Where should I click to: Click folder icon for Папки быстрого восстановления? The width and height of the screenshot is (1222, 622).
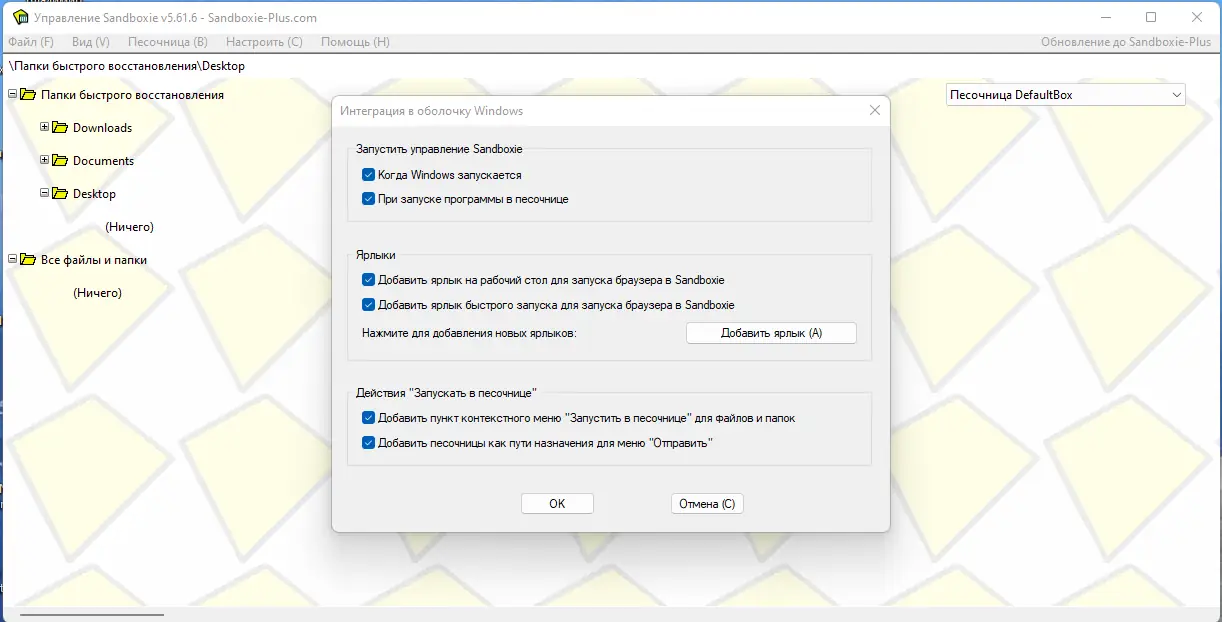29,95
